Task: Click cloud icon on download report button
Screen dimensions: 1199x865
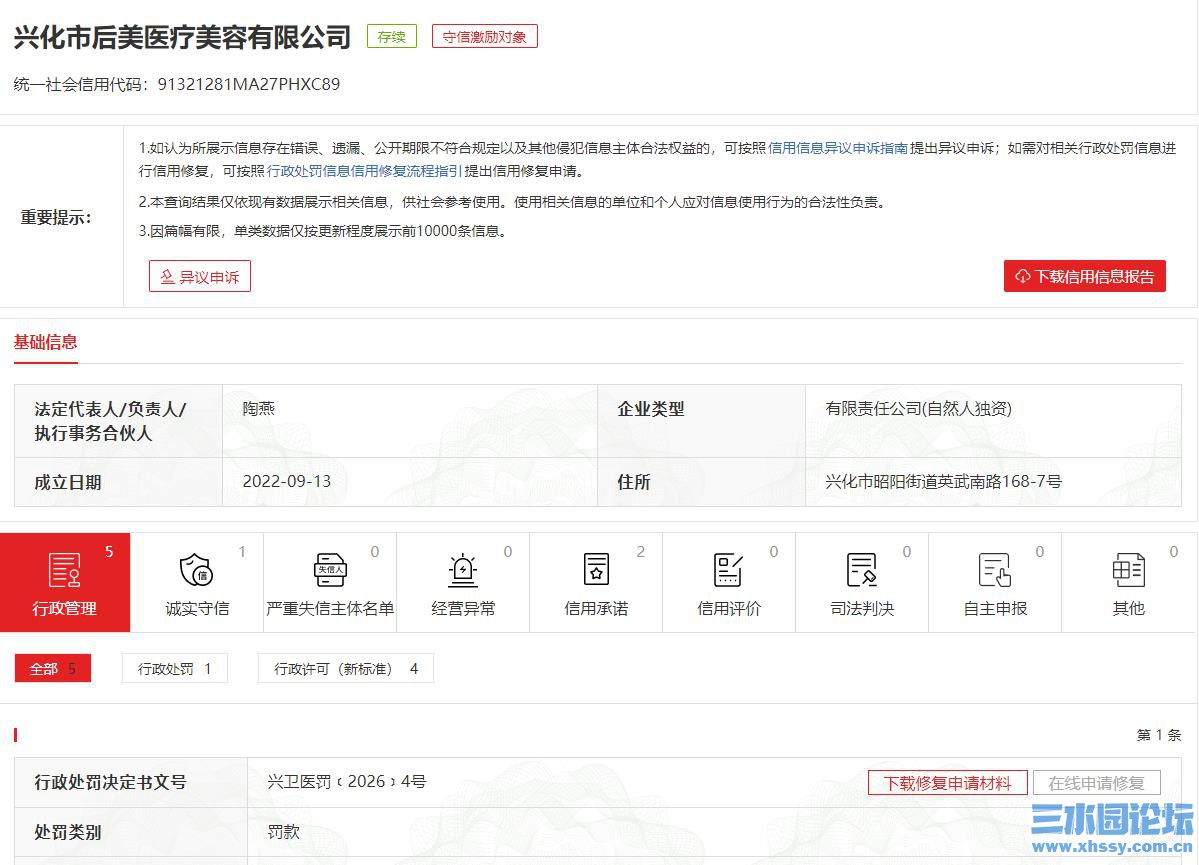Action: click(1022, 276)
